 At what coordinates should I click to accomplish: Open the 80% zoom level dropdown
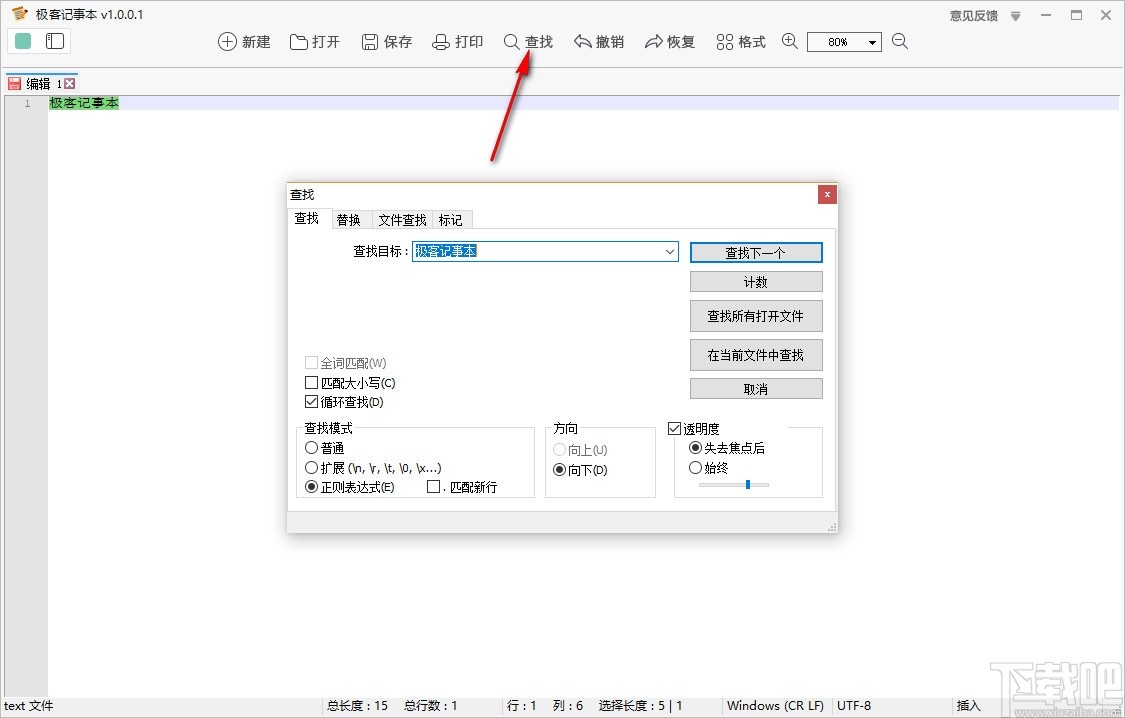click(872, 41)
